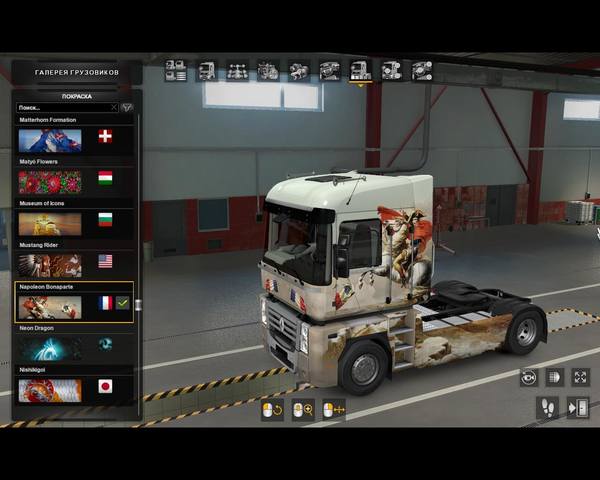
Task: Select the currently active paint job category tab
Action: click(x=359, y=70)
